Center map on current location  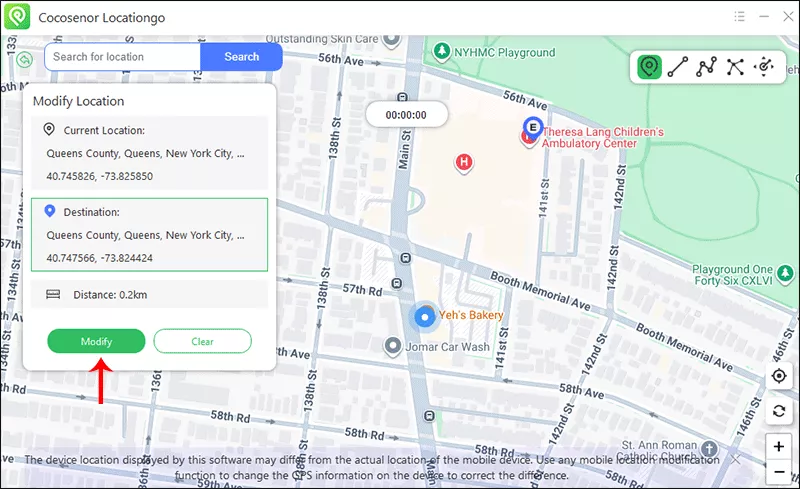[779, 376]
